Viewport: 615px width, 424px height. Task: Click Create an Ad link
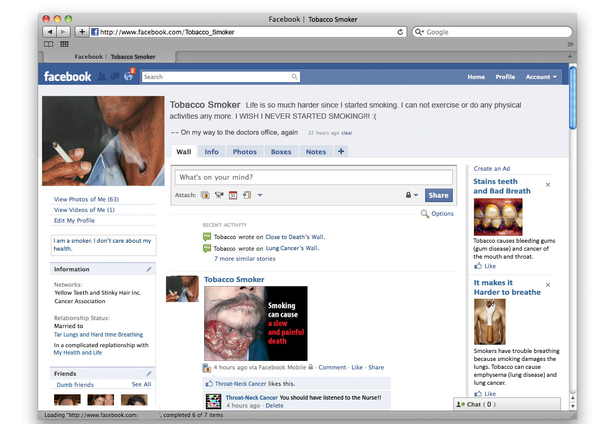(x=492, y=169)
